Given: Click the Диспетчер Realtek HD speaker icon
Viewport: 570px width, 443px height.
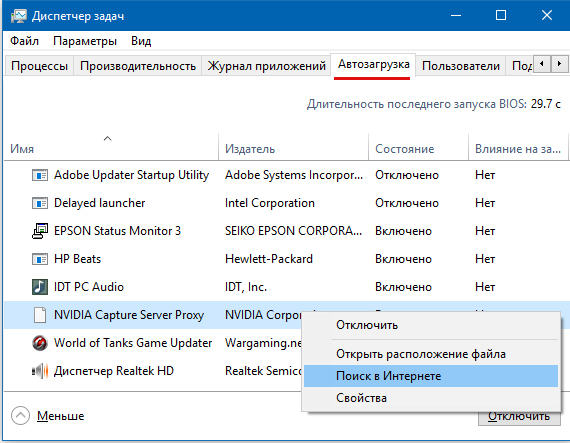Looking at the screenshot, I should coord(40,371).
